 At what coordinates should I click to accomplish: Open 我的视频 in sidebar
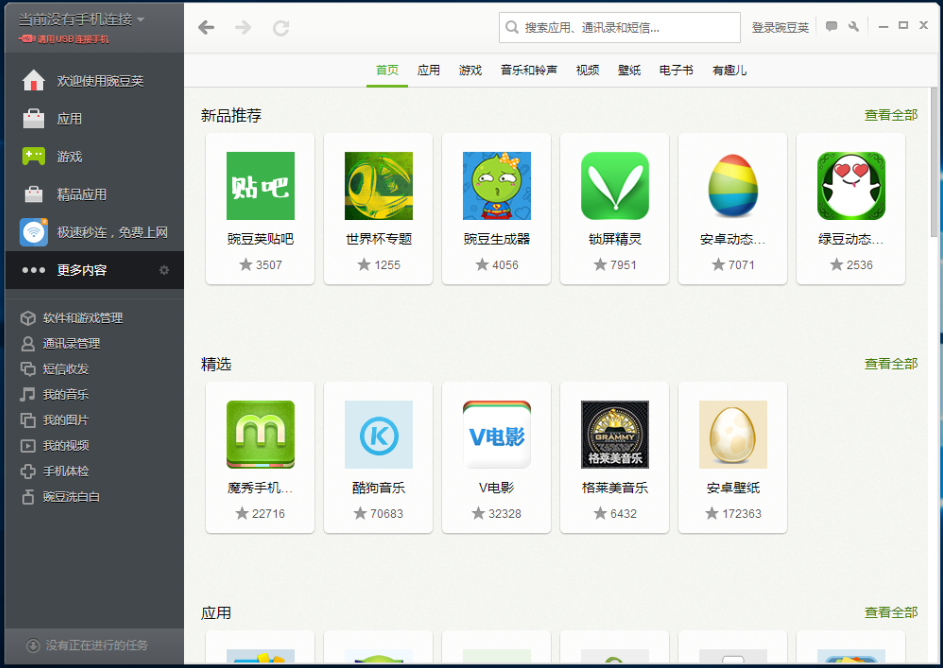(x=66, y=446)
